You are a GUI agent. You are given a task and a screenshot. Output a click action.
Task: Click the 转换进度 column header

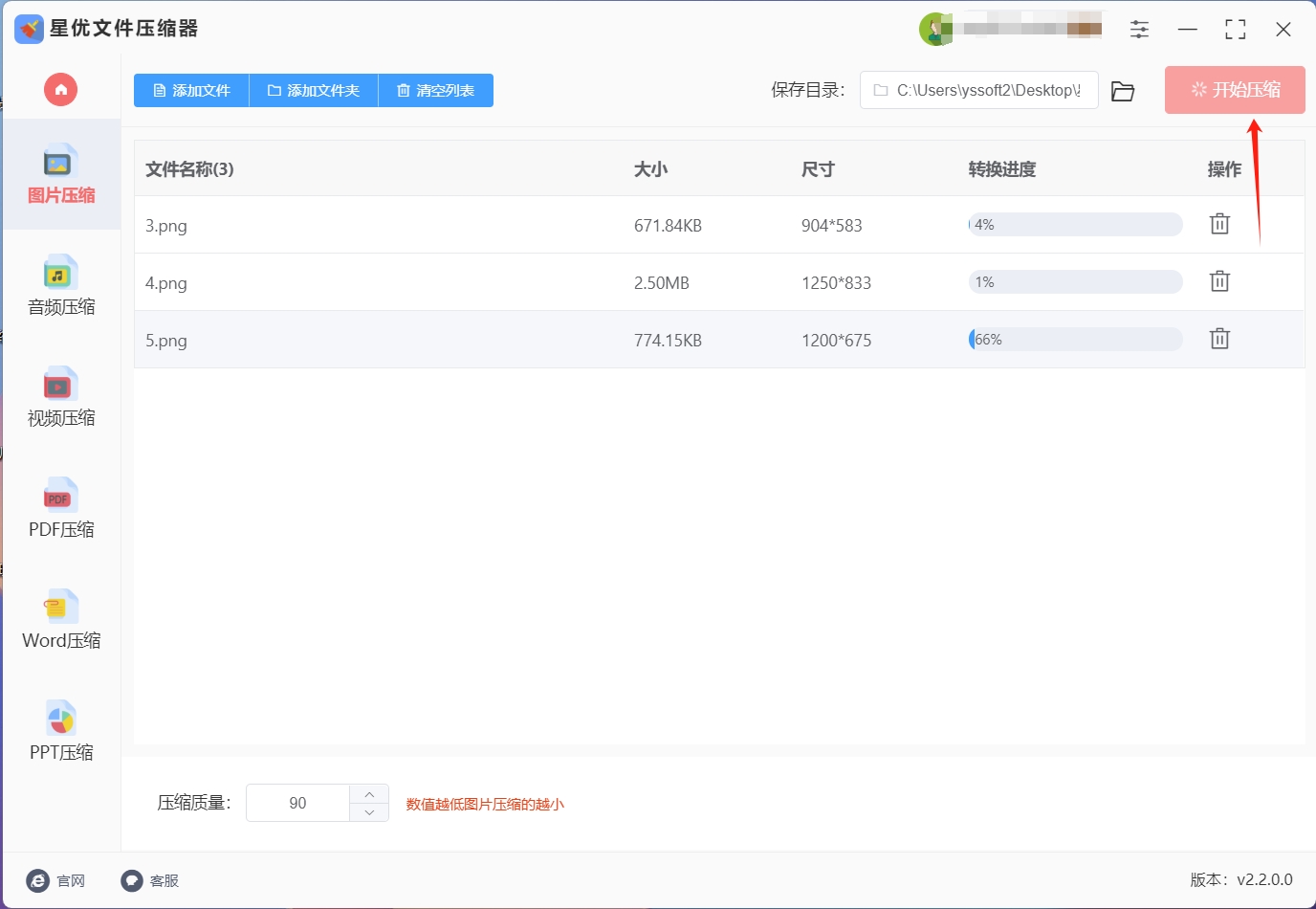1002,169
